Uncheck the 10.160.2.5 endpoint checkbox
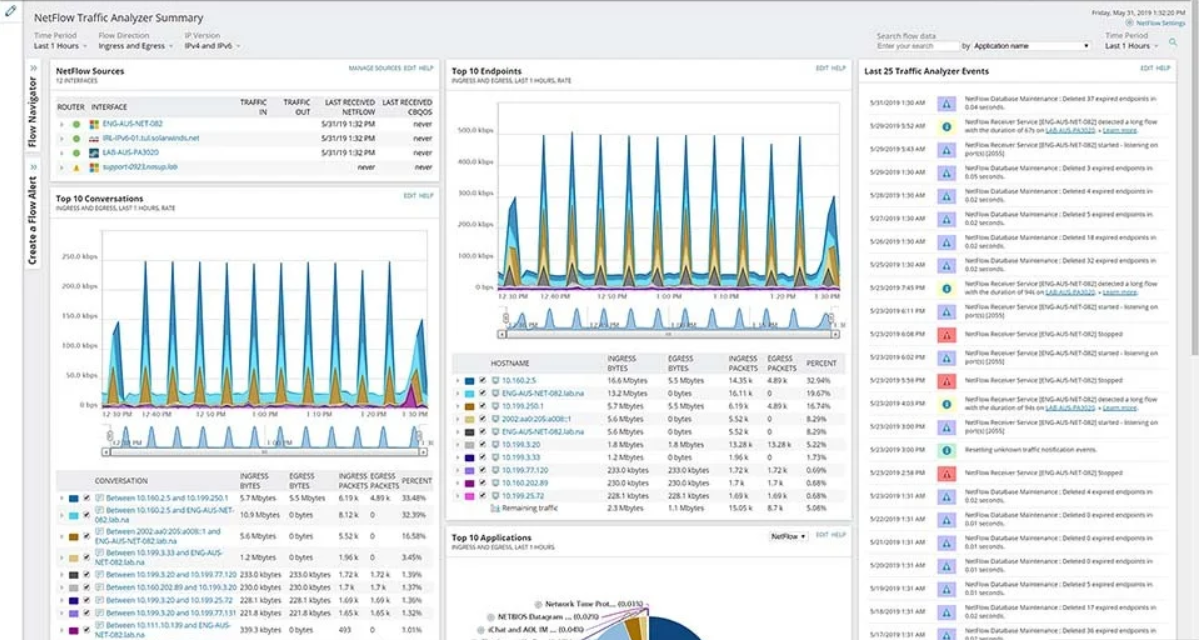1199x640 pixels. [482, 380]
